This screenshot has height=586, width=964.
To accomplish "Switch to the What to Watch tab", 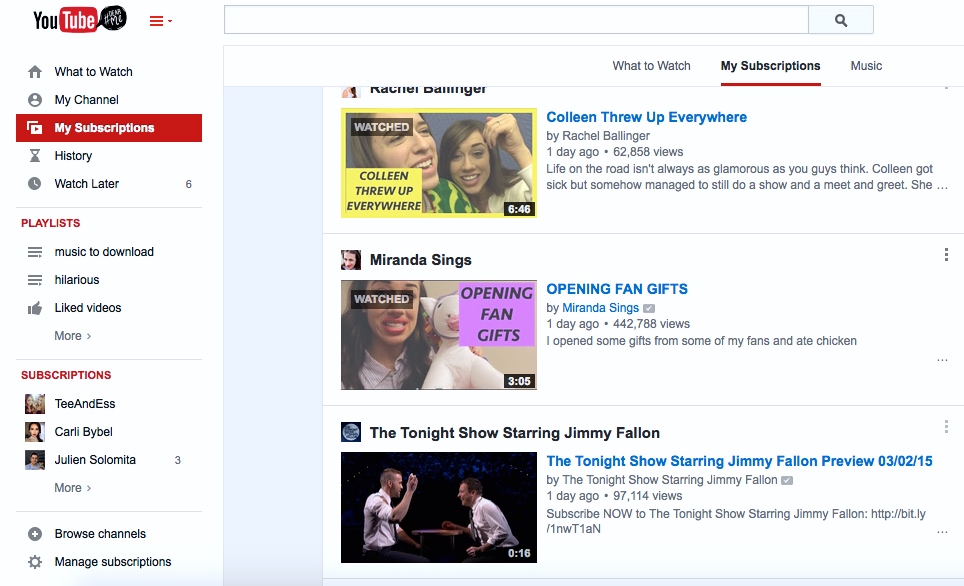I will point(651,66).
